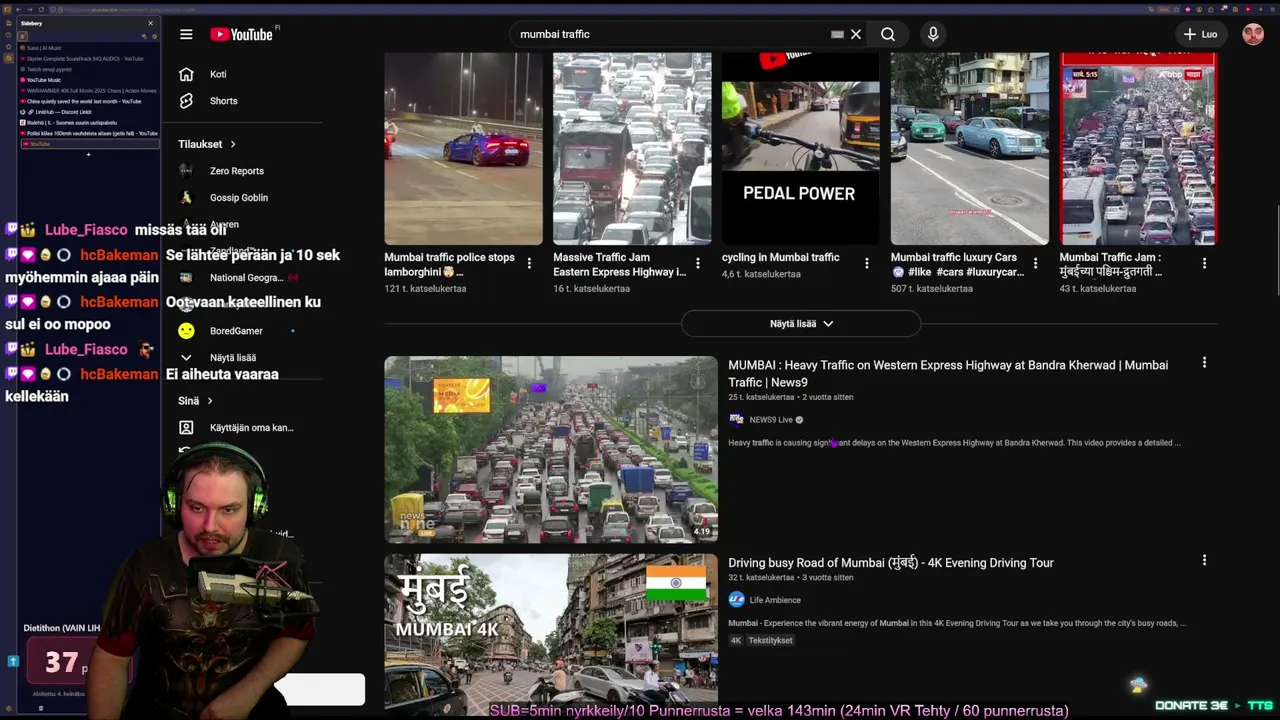Click the Gossip Goblin channel name
The height and width of the screenshot is (720, 1280).
239,198
